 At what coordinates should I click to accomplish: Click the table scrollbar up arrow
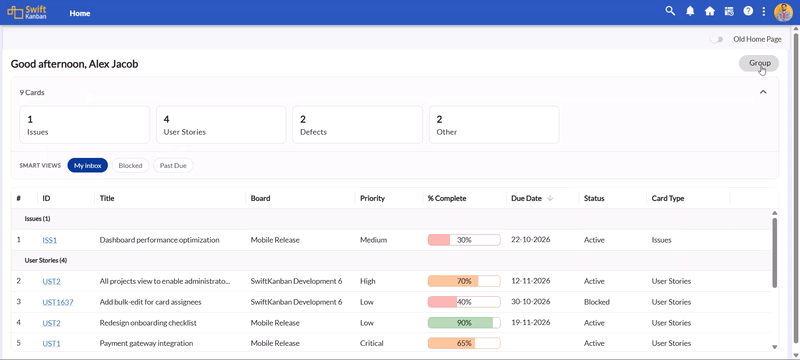(x=774, y=213)
